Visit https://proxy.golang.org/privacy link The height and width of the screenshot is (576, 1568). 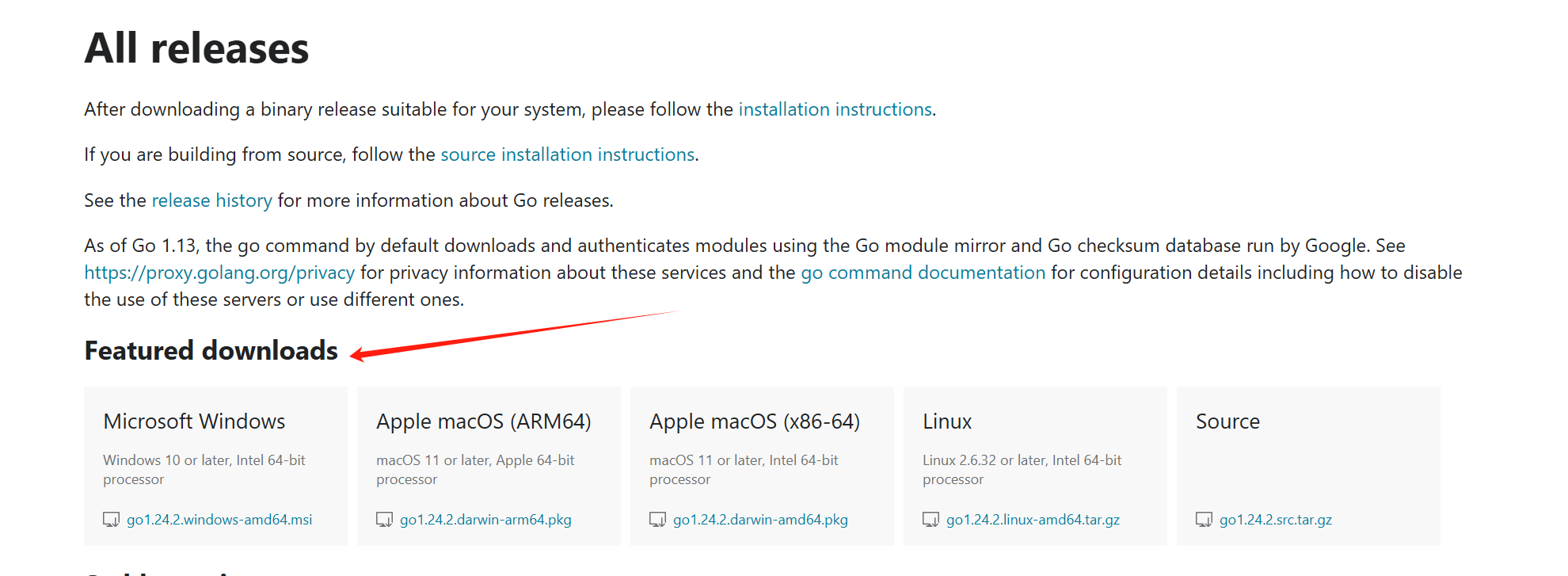click(x=219, y=273)
